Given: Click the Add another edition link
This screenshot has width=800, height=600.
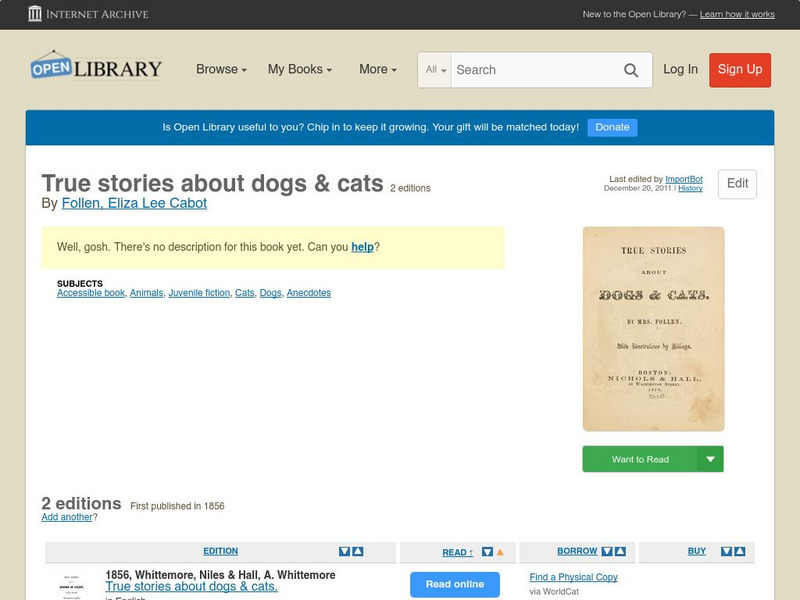Looking at the screenshot, I should click(67, 517).
